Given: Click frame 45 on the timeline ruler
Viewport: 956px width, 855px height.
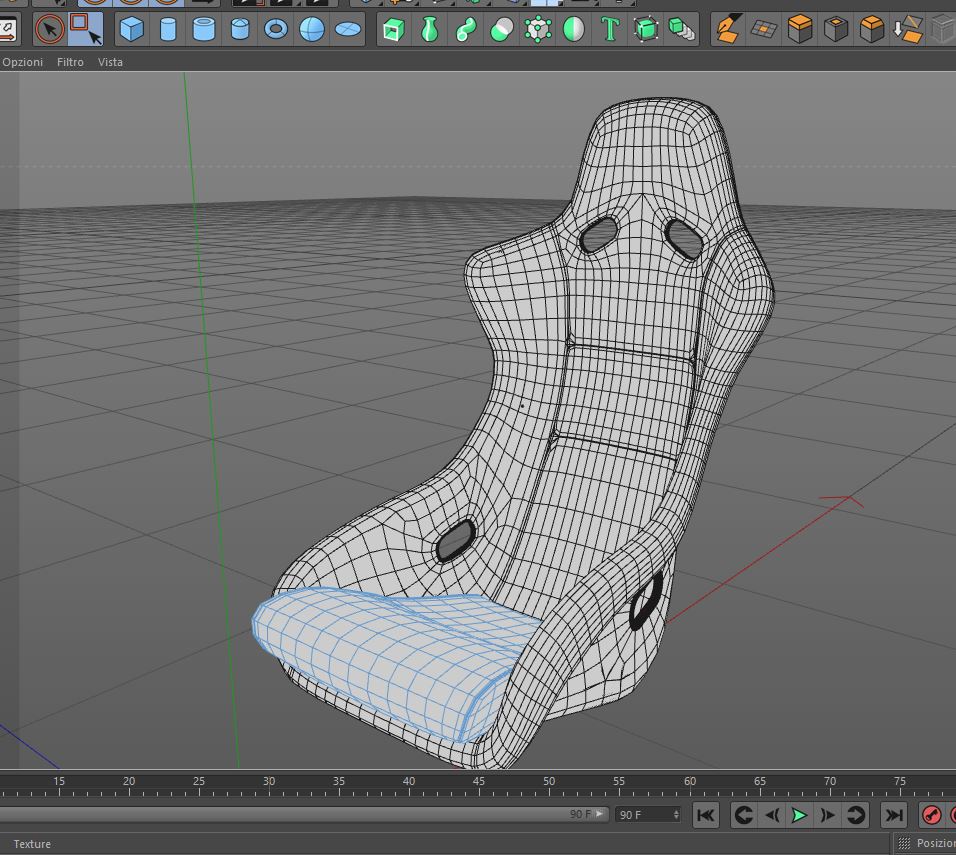Looking at the screenshot, I should click(x=479, y=785).
